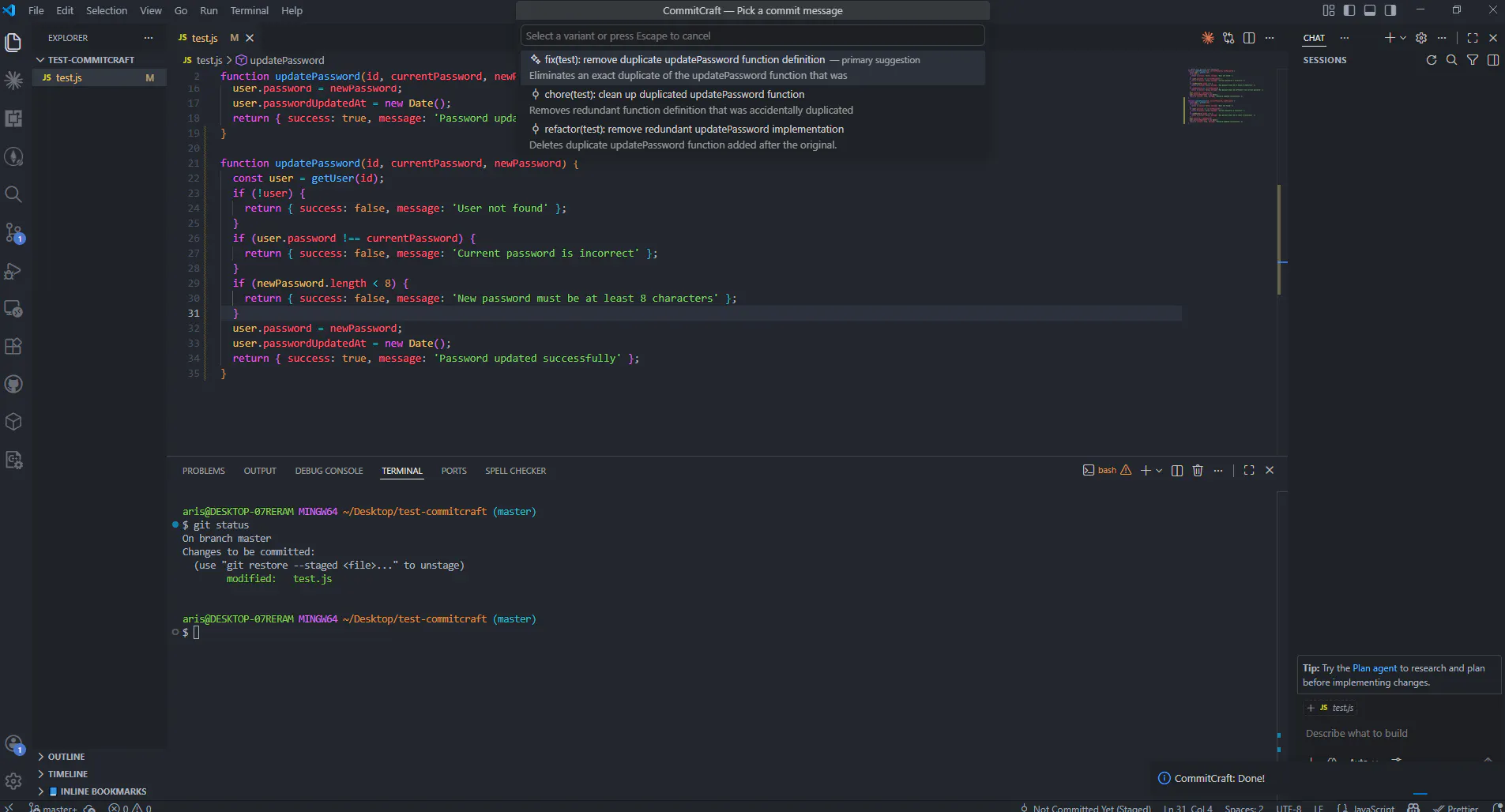The width and height of the screenshot is (1505, 812).
Task: Close the bottom terminal panel
Action: click(1270, 470)
